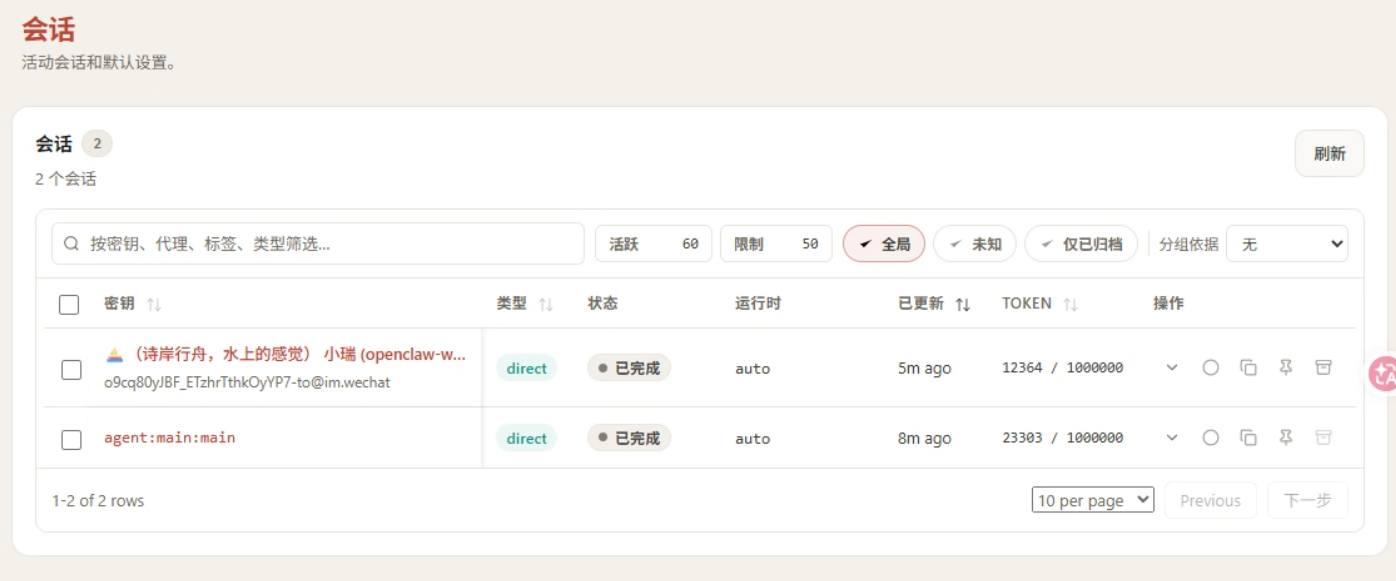1396x581 pixels.
Task: Click the 8m ago updated time
Action: [x=924, y=438]
